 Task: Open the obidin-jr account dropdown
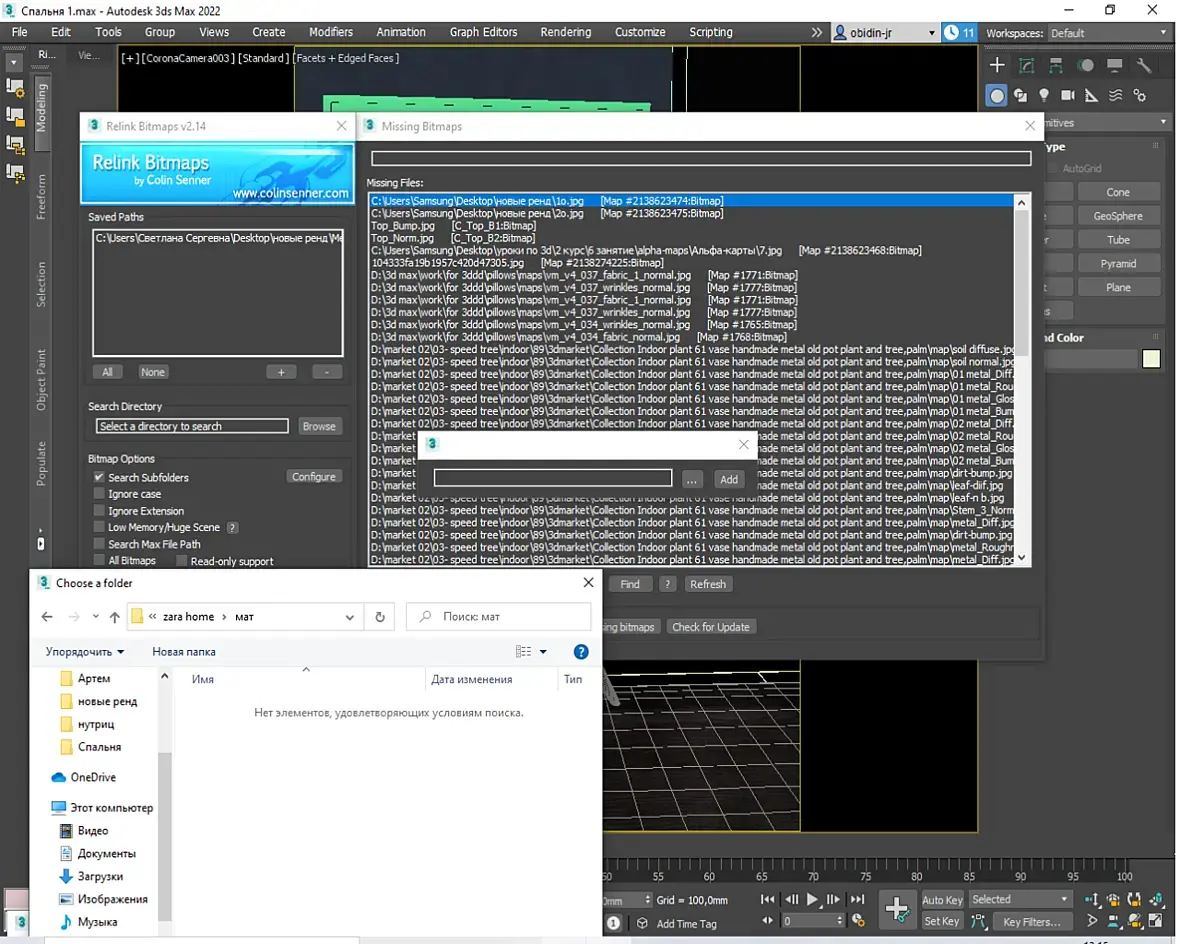click(885, 32)
